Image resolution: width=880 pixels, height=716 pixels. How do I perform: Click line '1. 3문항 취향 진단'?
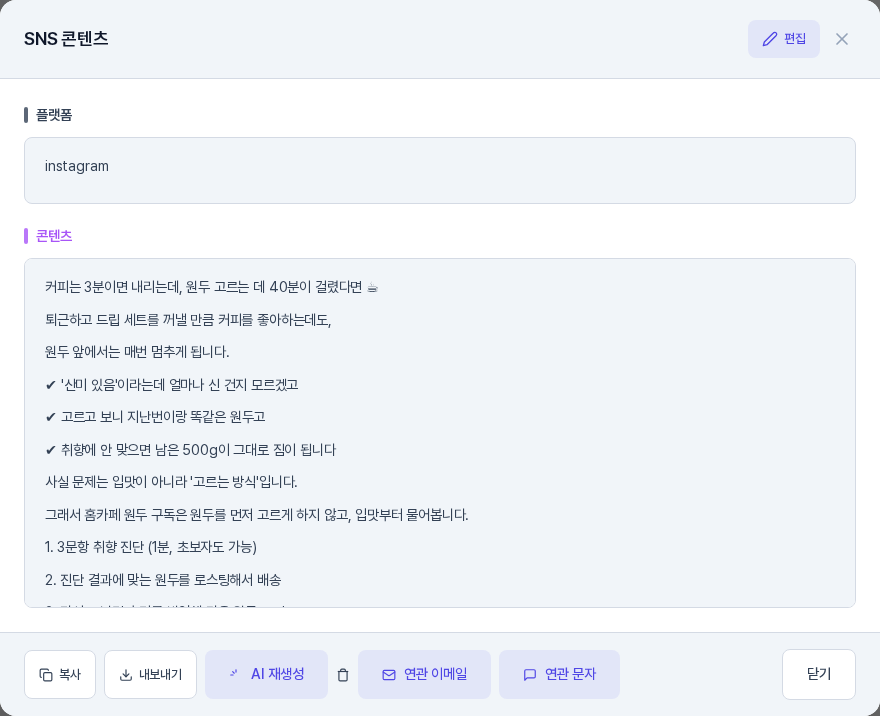tap(151, 547)
